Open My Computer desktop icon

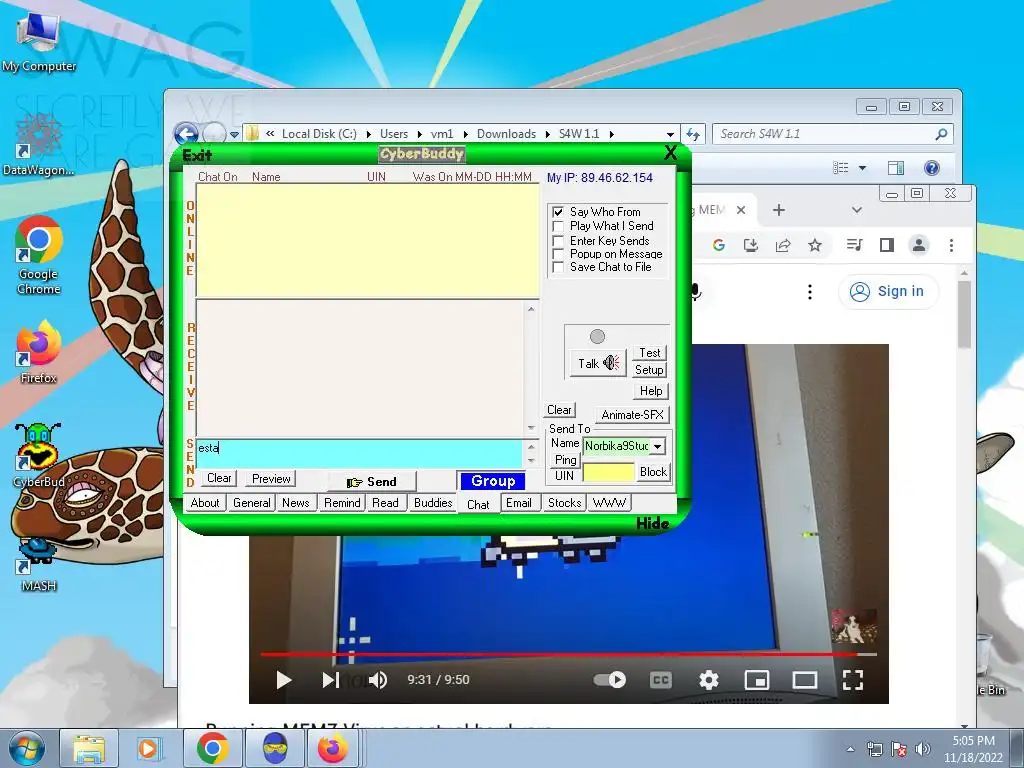[x=38, y=42]
